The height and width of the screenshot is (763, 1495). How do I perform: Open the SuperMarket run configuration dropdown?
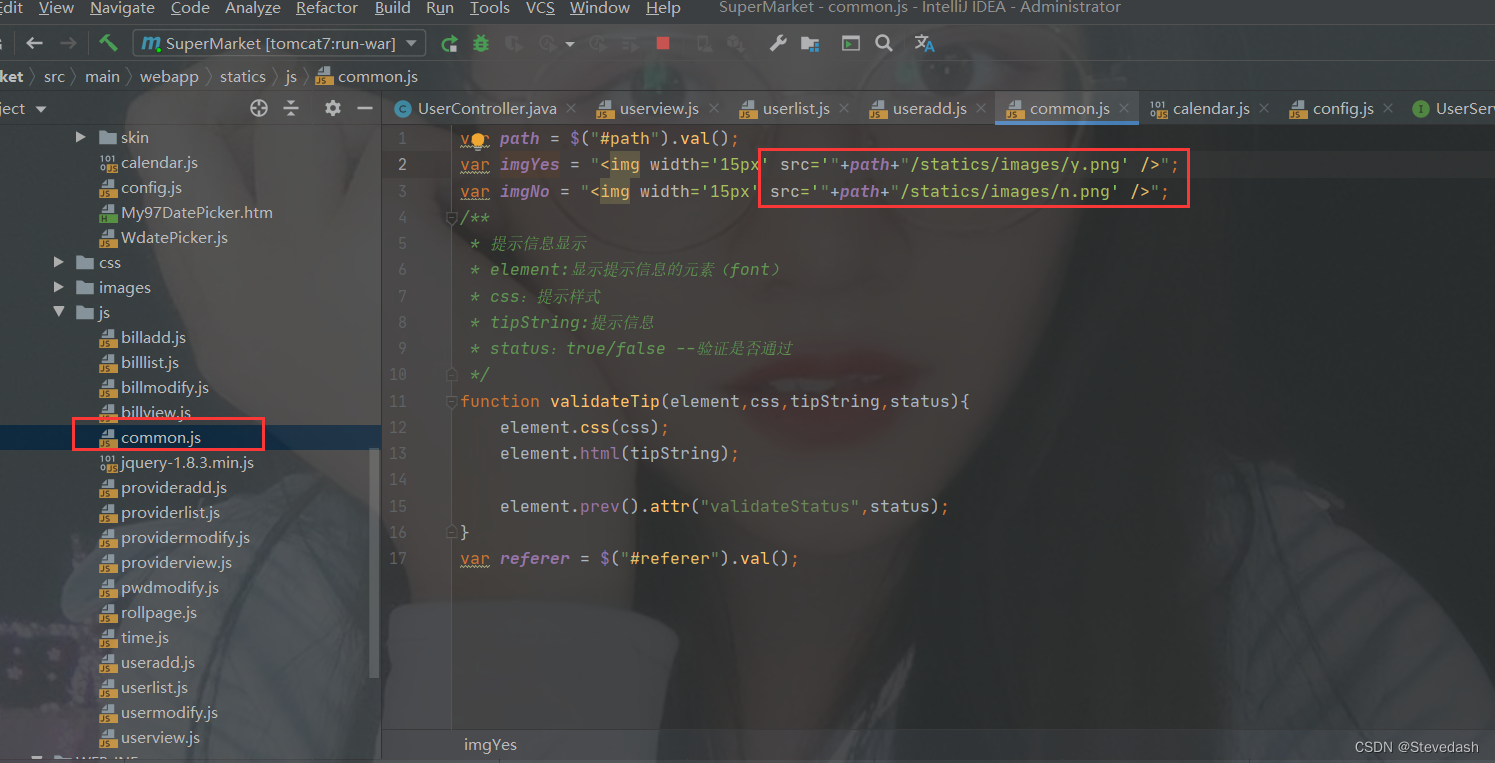[x=282, y=43]
